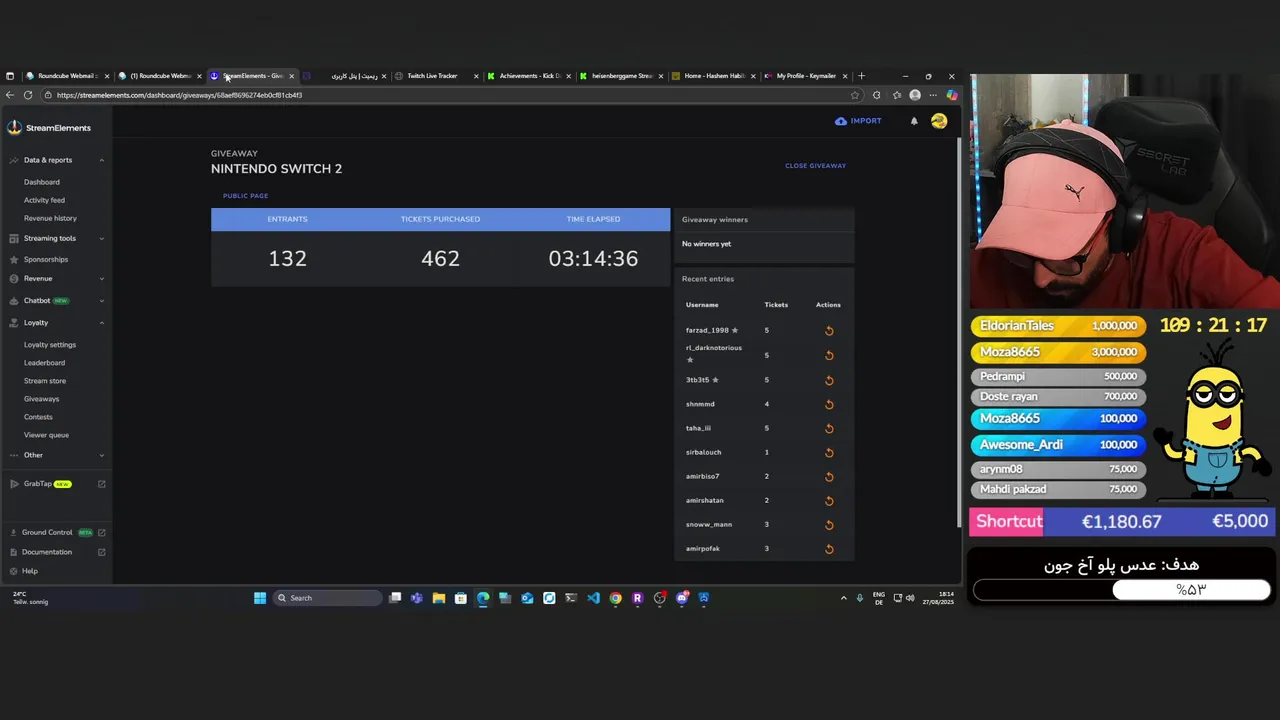The image size is (1280, 720).
Task: Switch to Home - Hashem Habibi tab
Action: 714,76
